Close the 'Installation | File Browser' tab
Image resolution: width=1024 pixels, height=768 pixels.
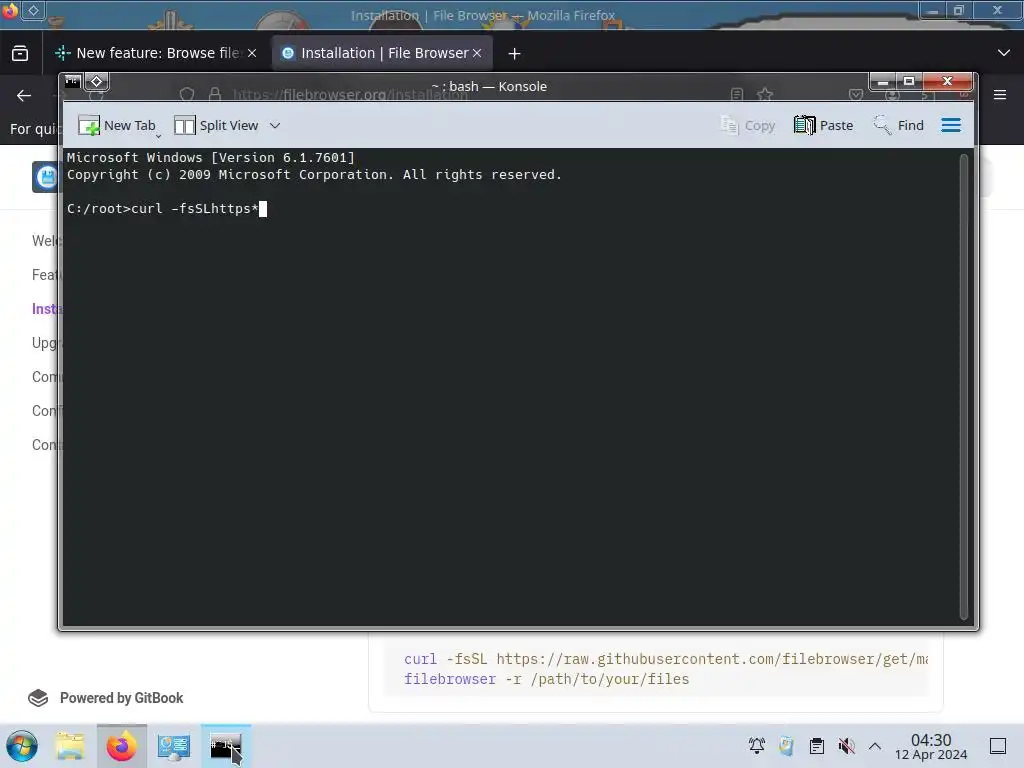coord(477,54)
